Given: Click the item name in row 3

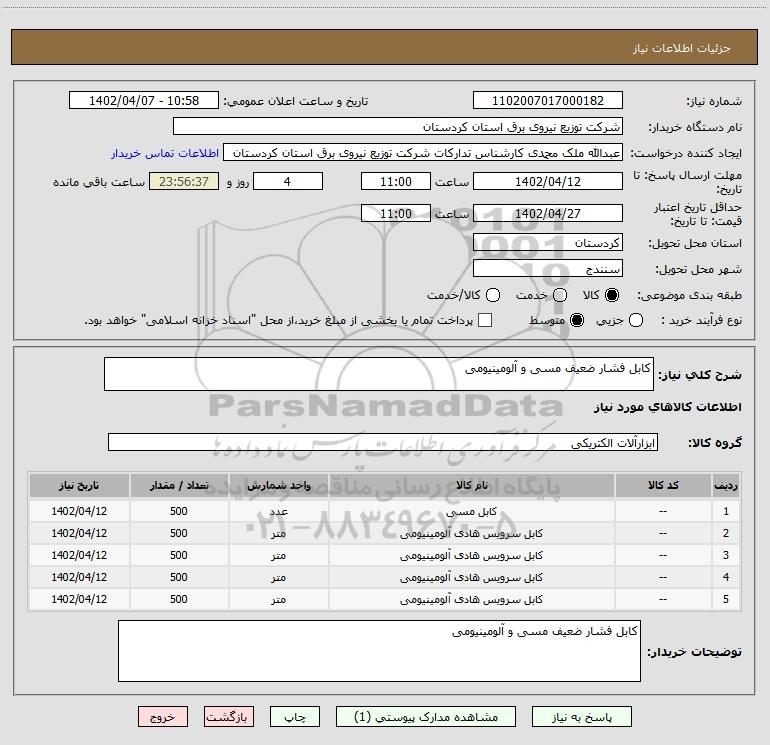Looking at the screenshot, I should pyautogui.click(x=471, y=555).
